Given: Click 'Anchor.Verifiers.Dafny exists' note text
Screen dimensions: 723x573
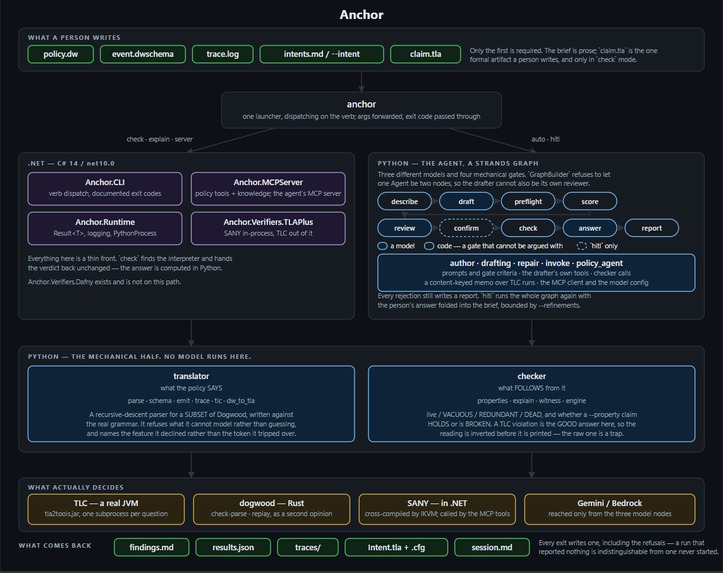Looking at the screenshot, I should tap(104, 282).
